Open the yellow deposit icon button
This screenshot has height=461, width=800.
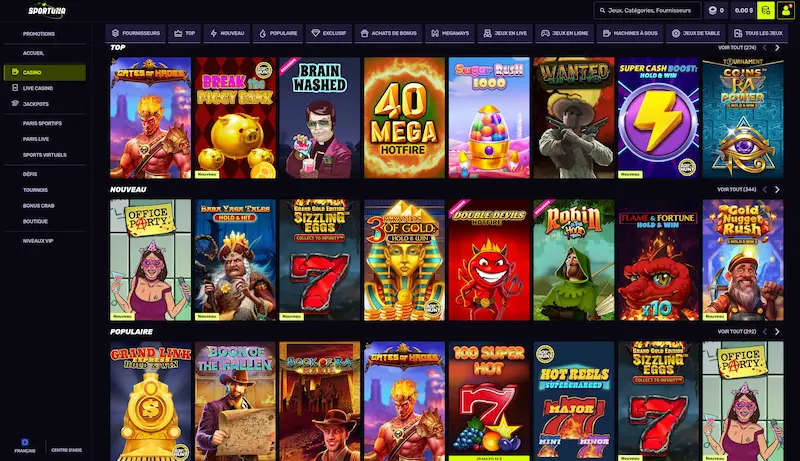pyautogui.click(x=765, y=10)
